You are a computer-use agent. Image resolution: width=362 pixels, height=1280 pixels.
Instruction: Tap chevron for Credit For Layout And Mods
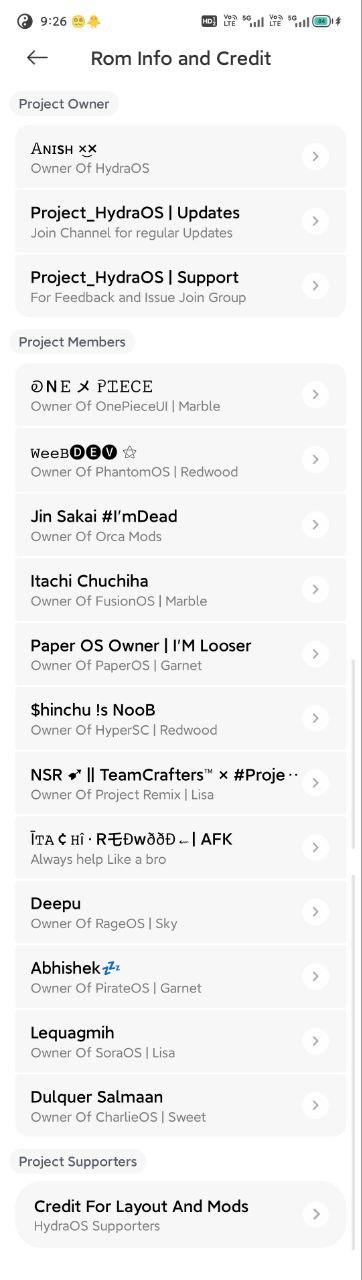tap(315, 1214)
